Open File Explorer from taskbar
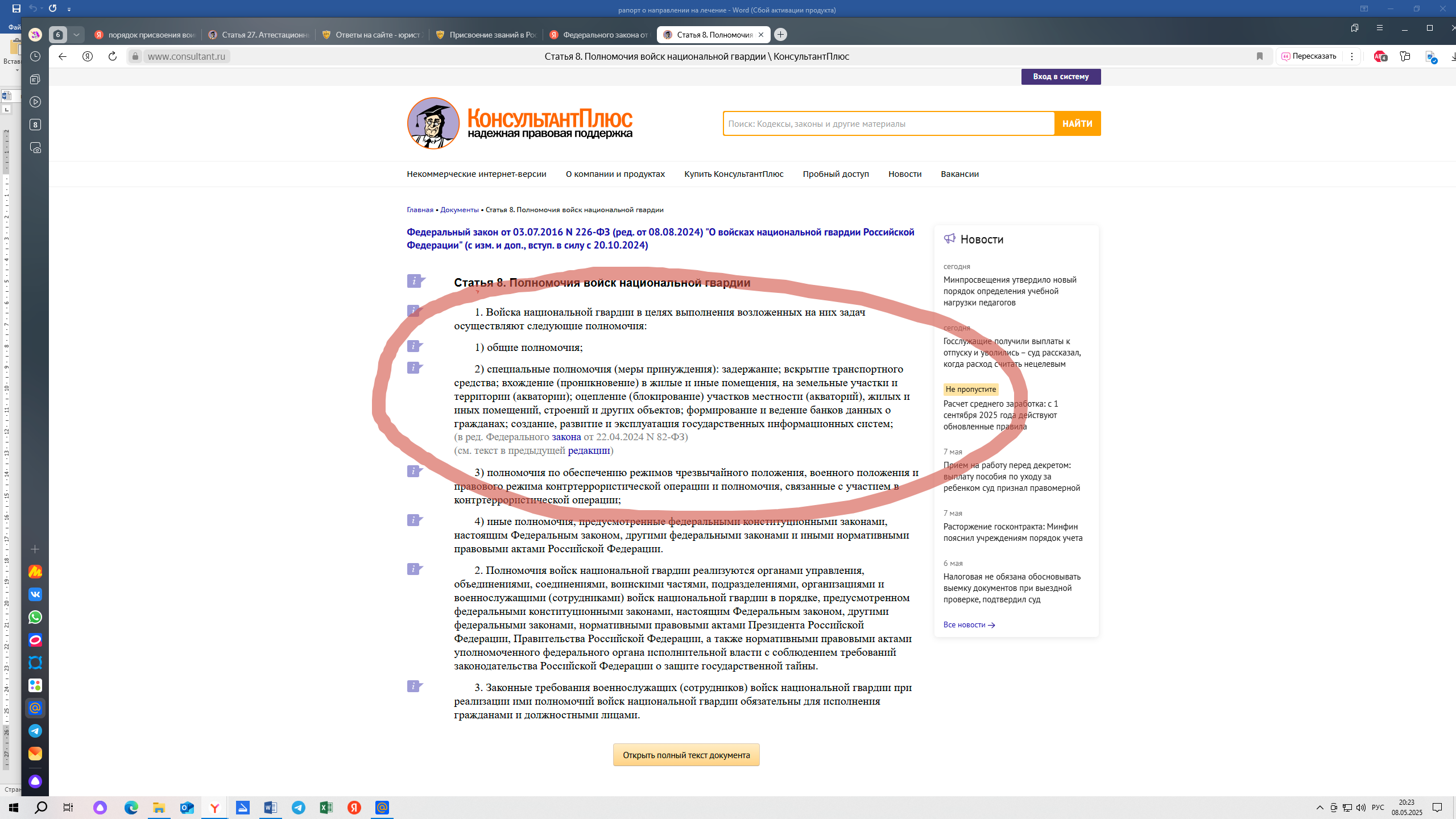 click(x=159, y=808)
